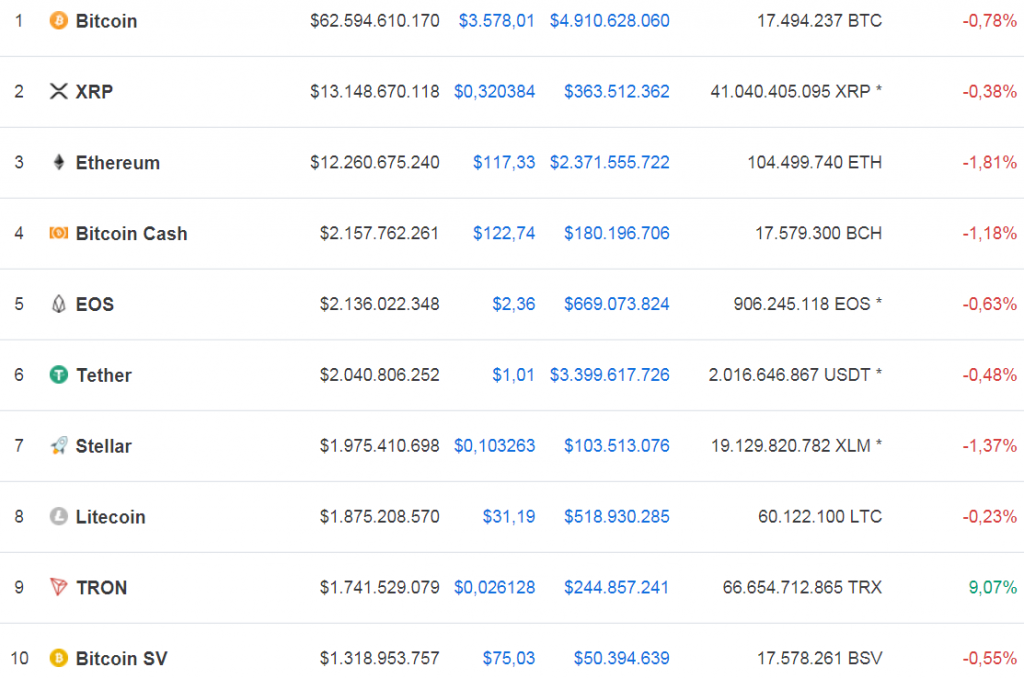Select Ethereum change value -1,81%
The width and height of the screenshot is (1024, 679).
tap(989, 163)
